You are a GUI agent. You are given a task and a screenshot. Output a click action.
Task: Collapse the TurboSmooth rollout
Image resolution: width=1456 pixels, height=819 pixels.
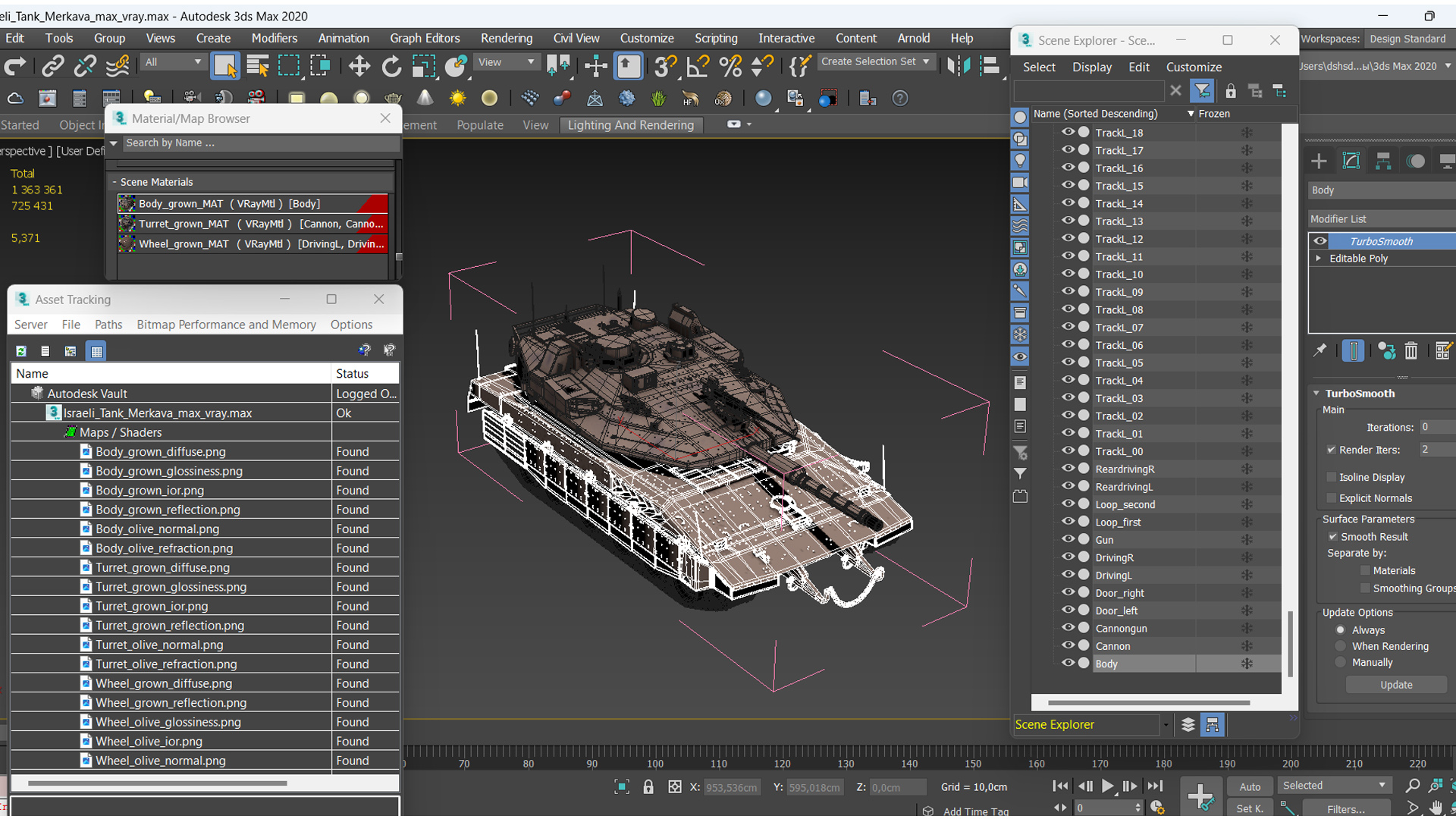coord(1316,394)
